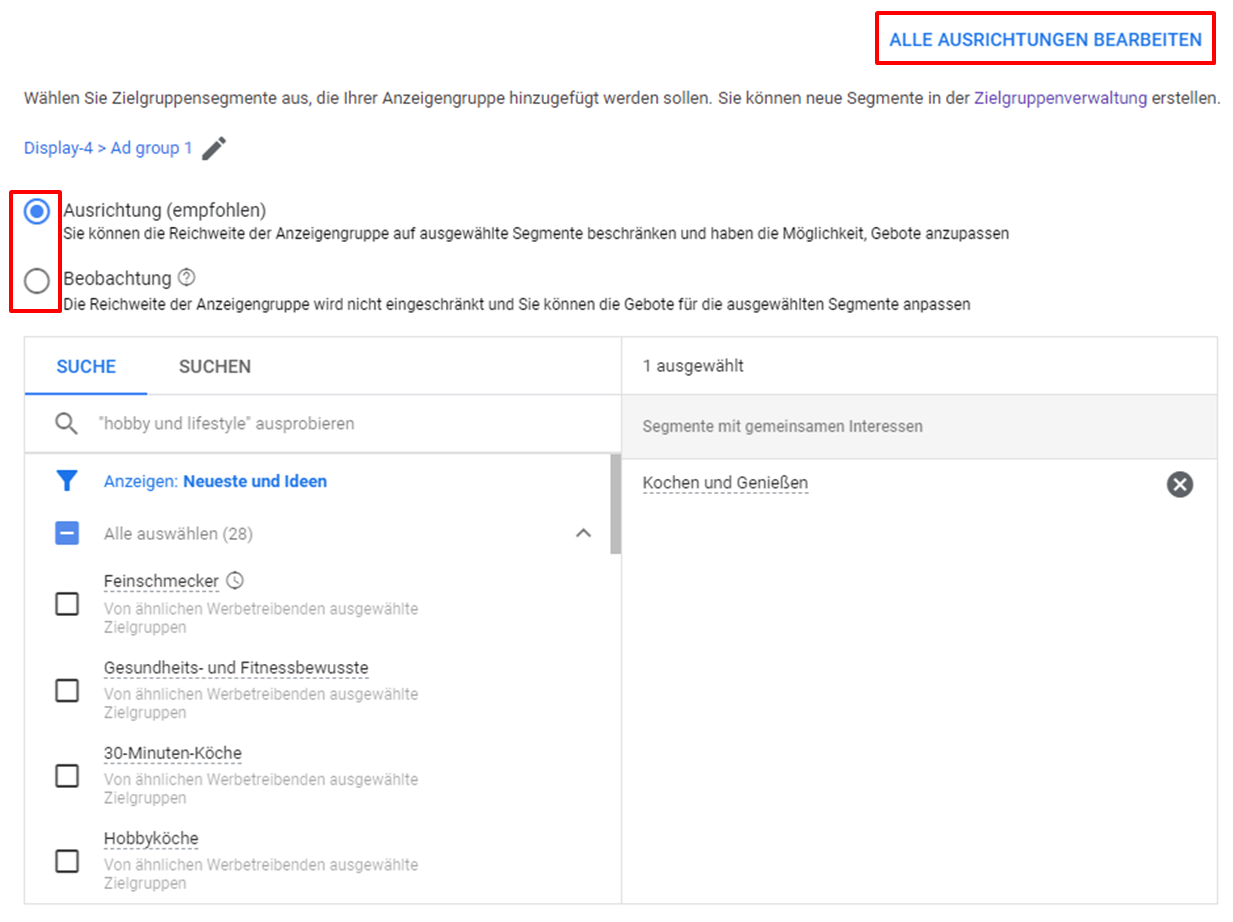Click the clock icon next to Feinschmecker
Image resolution: width=1233 pixels, height=922 pixels.
(x=235, y=580)
